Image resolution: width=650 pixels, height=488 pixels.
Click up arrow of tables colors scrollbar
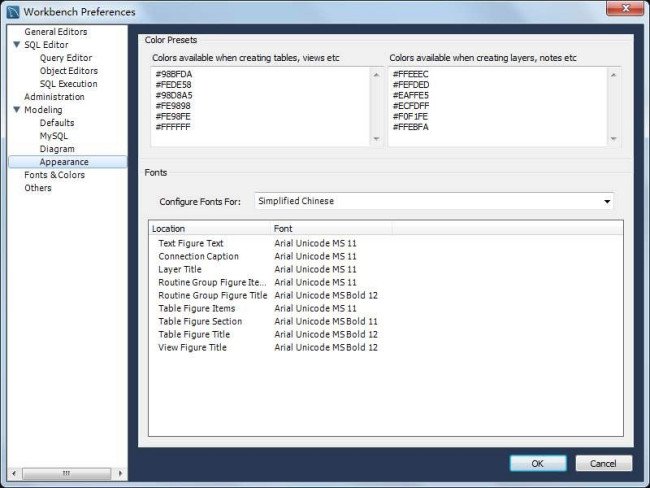376,75
